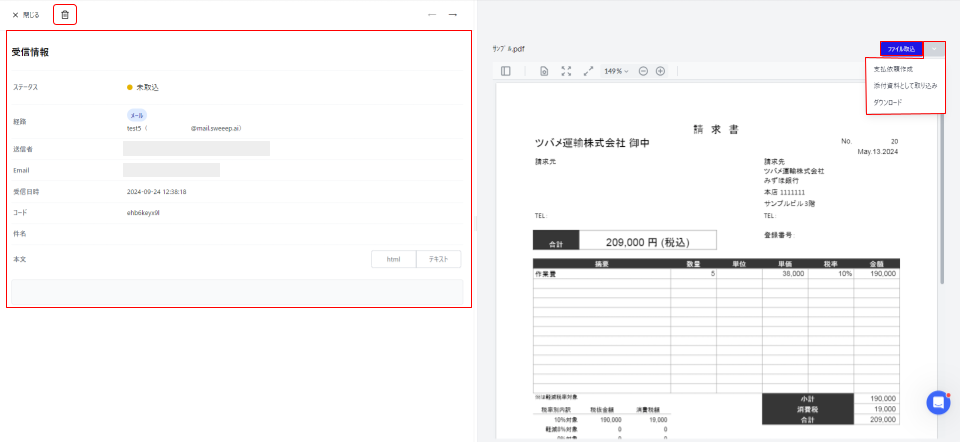960x442 pixels.
Task: Click the diagonal expand fullscreen icon
Action: coord(588,71)
